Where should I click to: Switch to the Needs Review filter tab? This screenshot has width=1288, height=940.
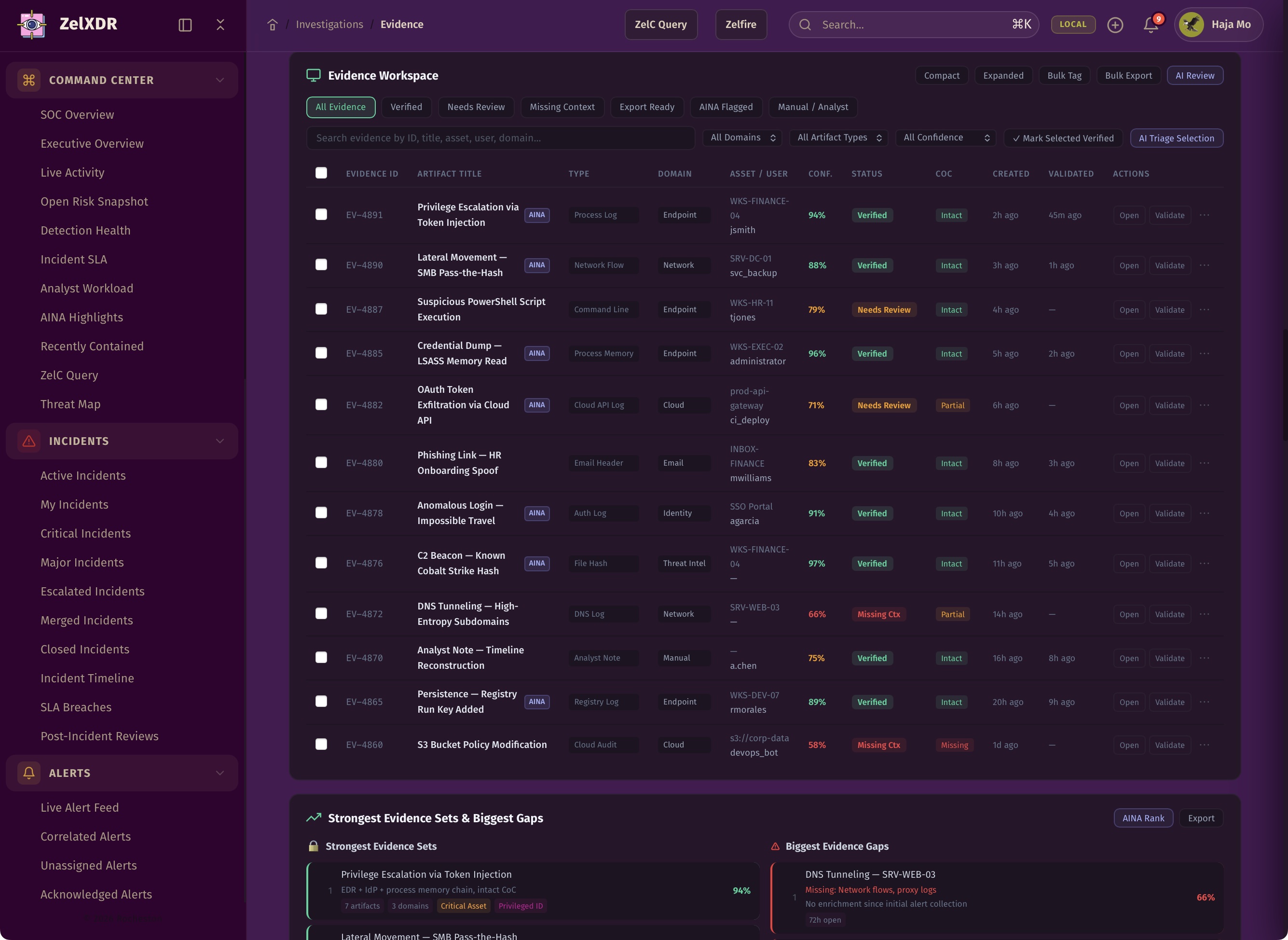[x=476, y=107]
